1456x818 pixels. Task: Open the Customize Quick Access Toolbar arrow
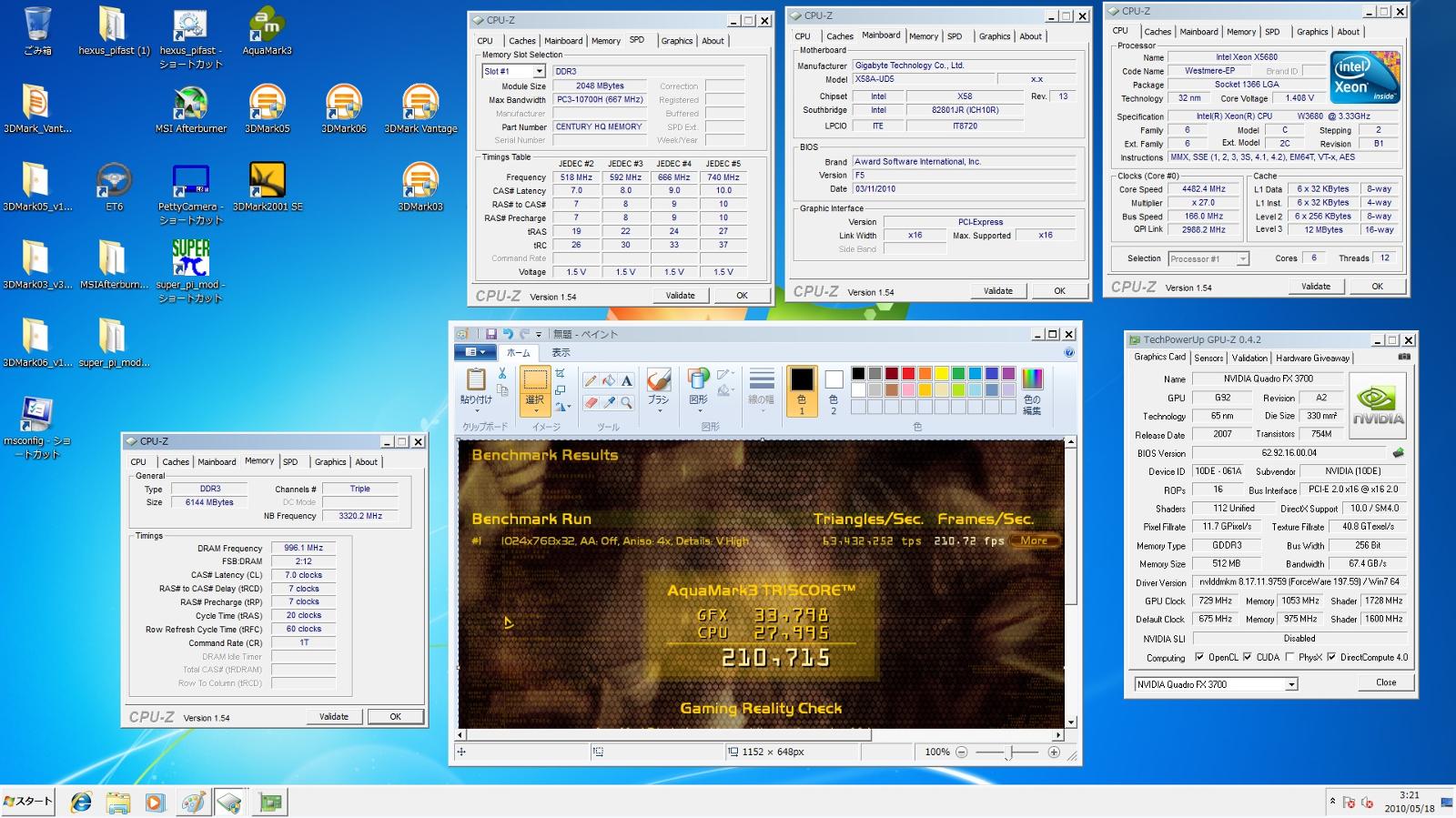(x=539, y=334)
